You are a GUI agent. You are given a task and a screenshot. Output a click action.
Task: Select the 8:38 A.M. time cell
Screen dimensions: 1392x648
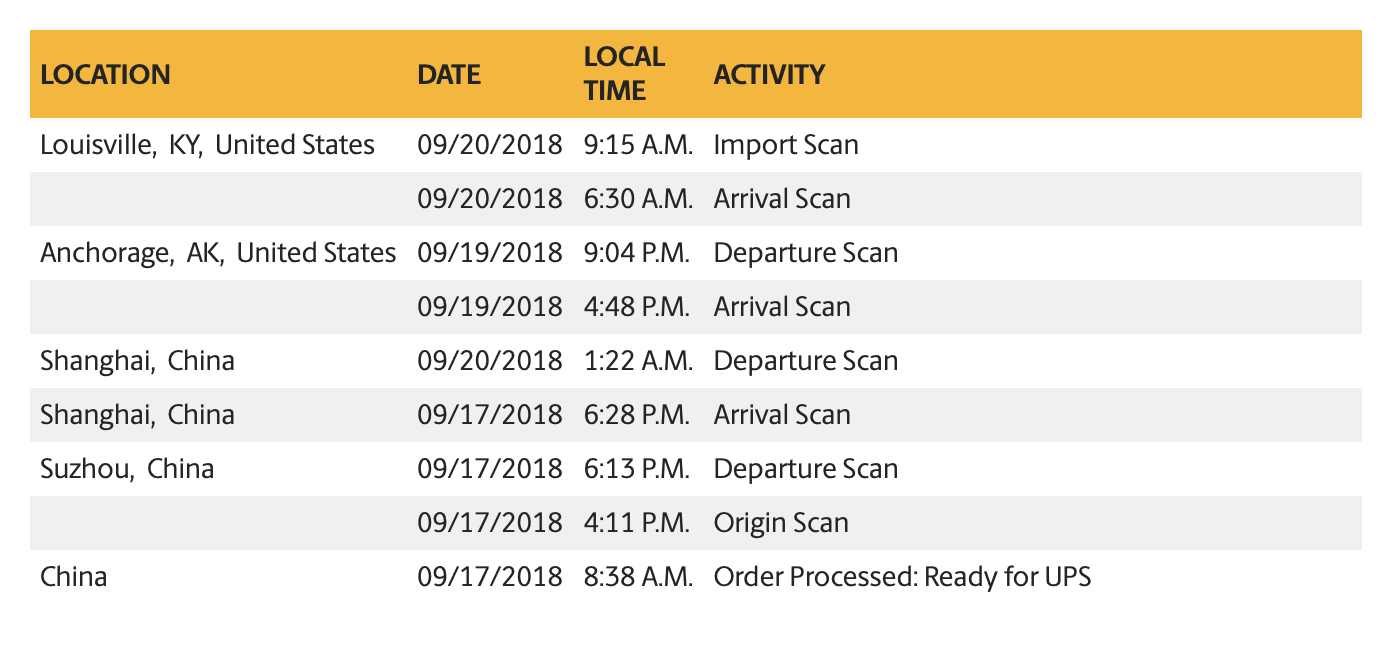(x=638, y=577)
